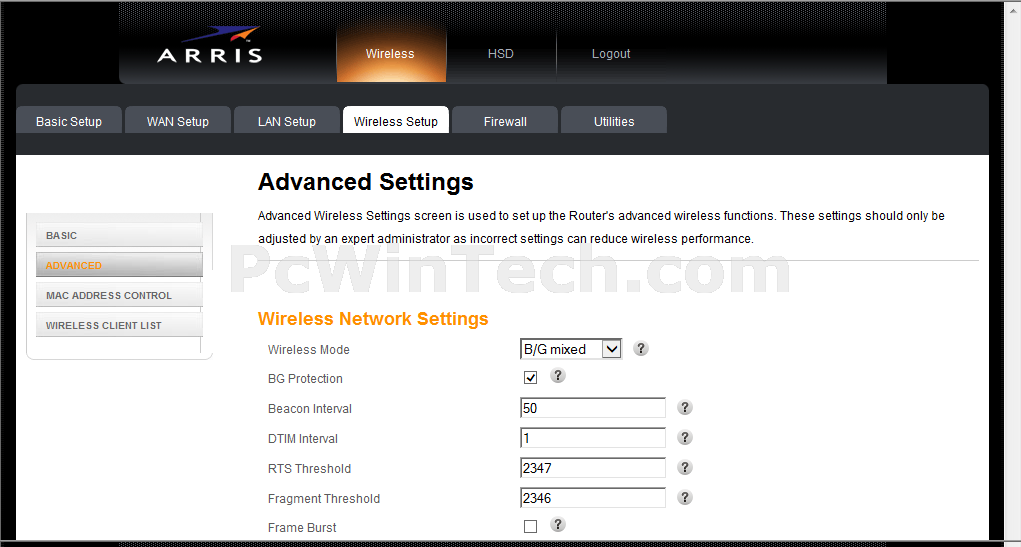1021x547 pixels.
Task: Uncheck the BG Protection checkbox
Action: coord(531,378)
